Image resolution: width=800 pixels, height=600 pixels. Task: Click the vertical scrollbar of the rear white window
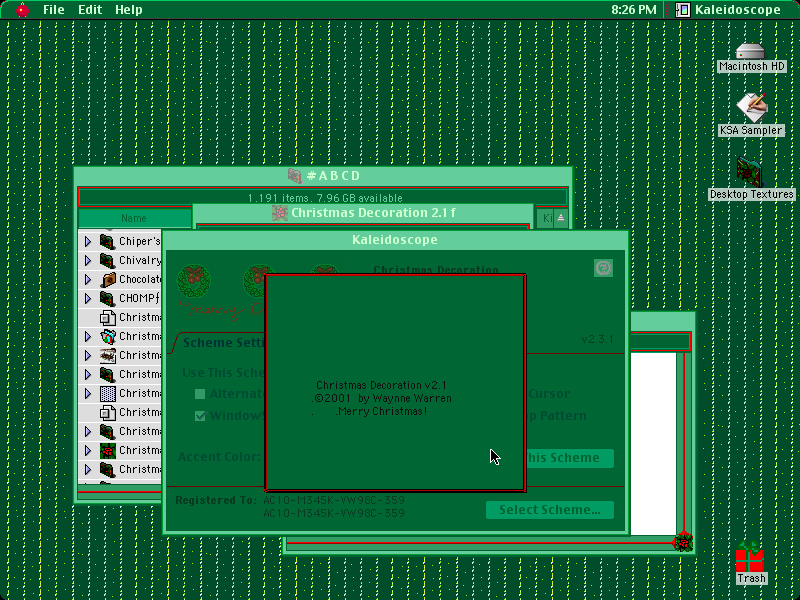(684, 443)
